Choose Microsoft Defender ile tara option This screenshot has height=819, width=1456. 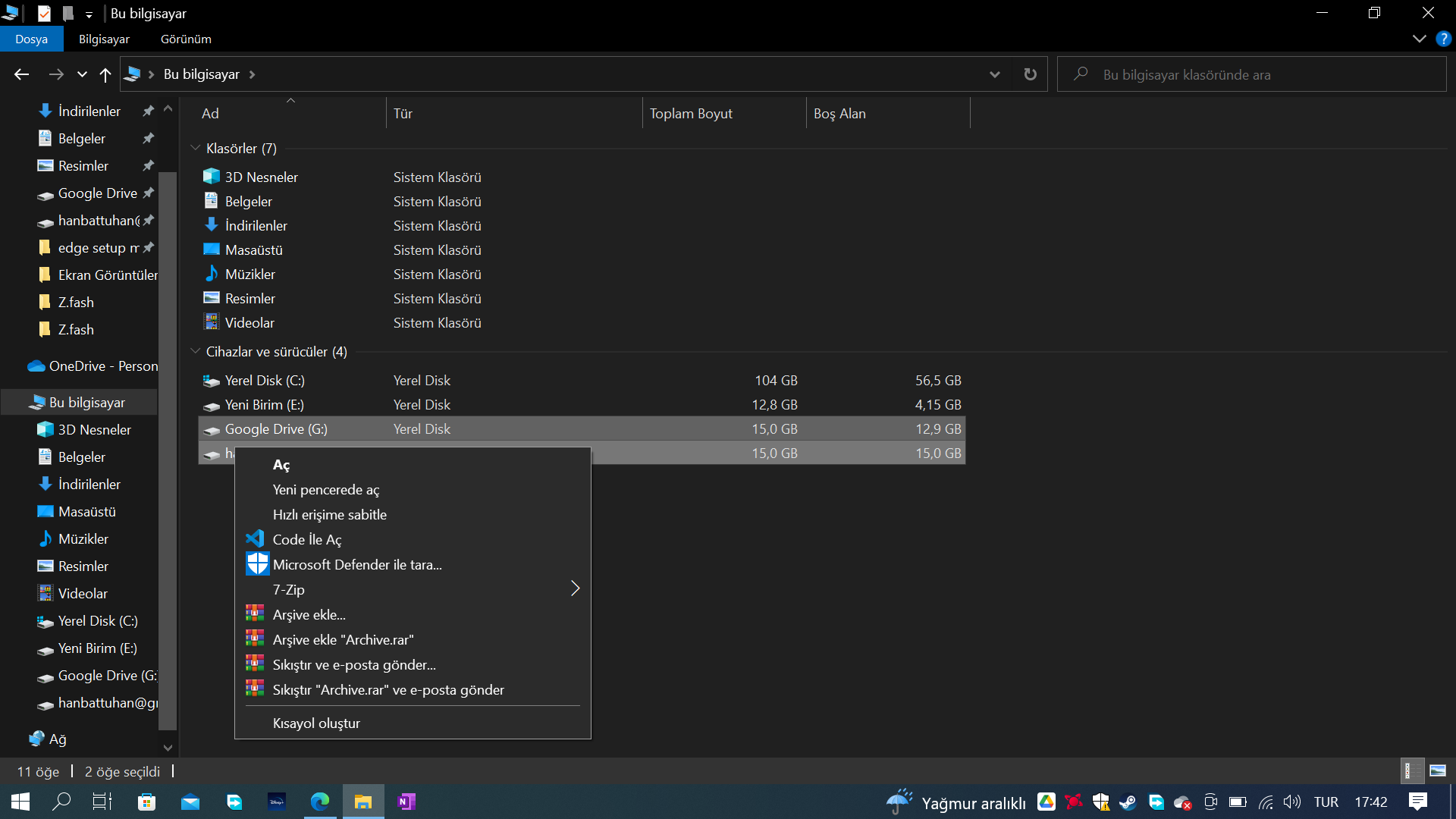click(x=357, y=564)
